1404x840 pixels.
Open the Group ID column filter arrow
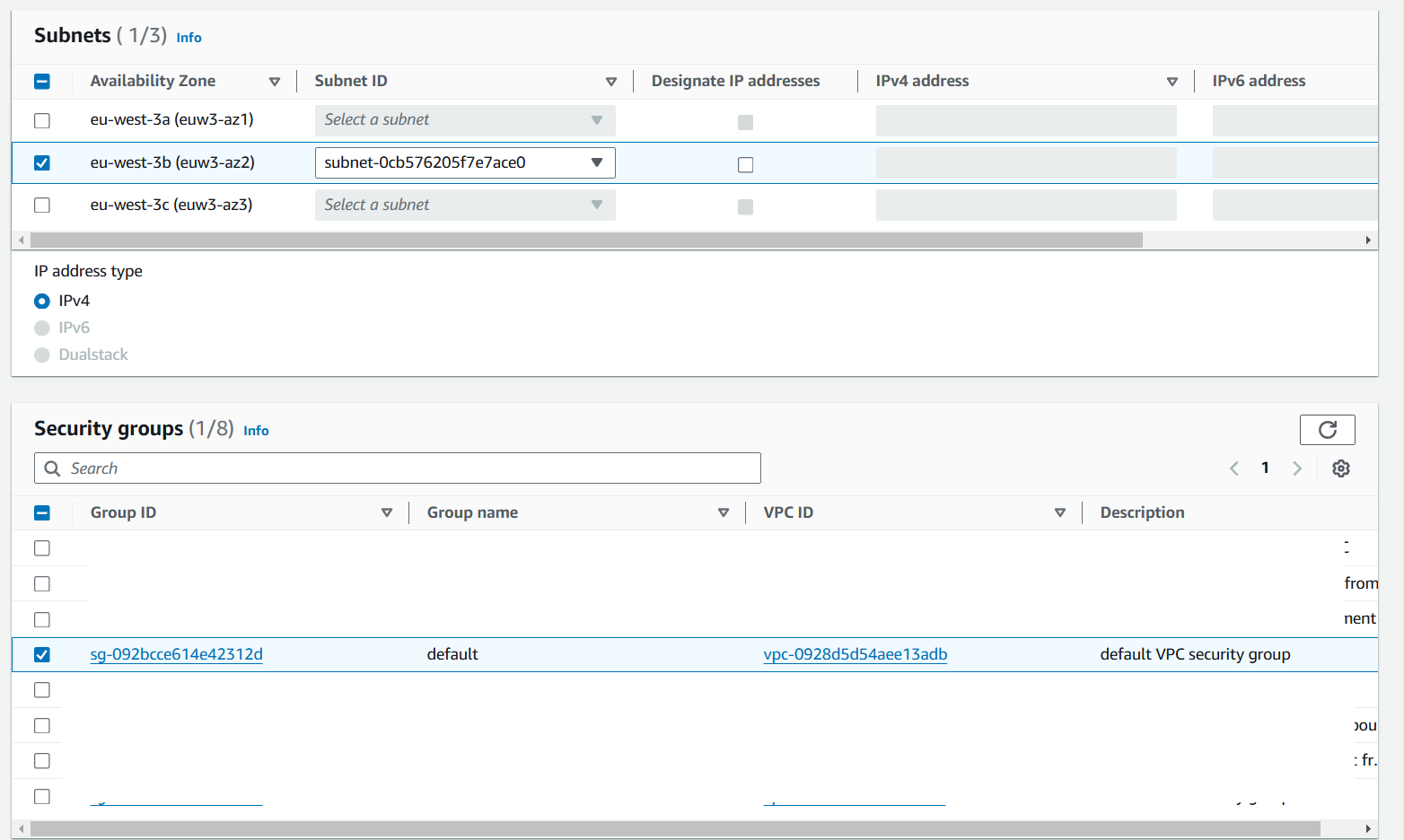387,512
